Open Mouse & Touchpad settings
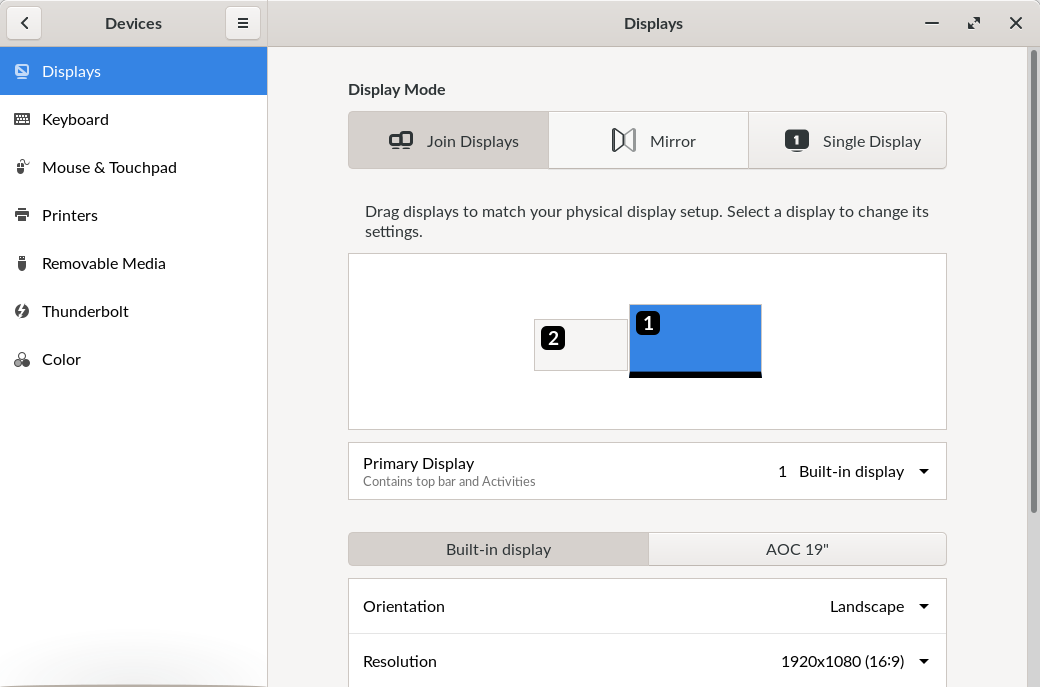This screenshot has height=687, width=1040. click(x=133, y=167)
